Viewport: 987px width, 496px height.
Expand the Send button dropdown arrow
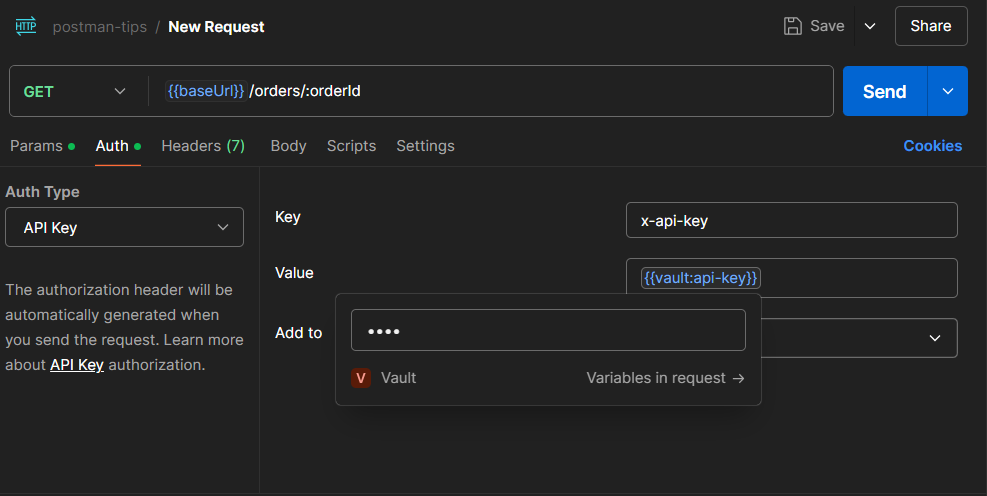pyautogui.click(x=948, y=91)
